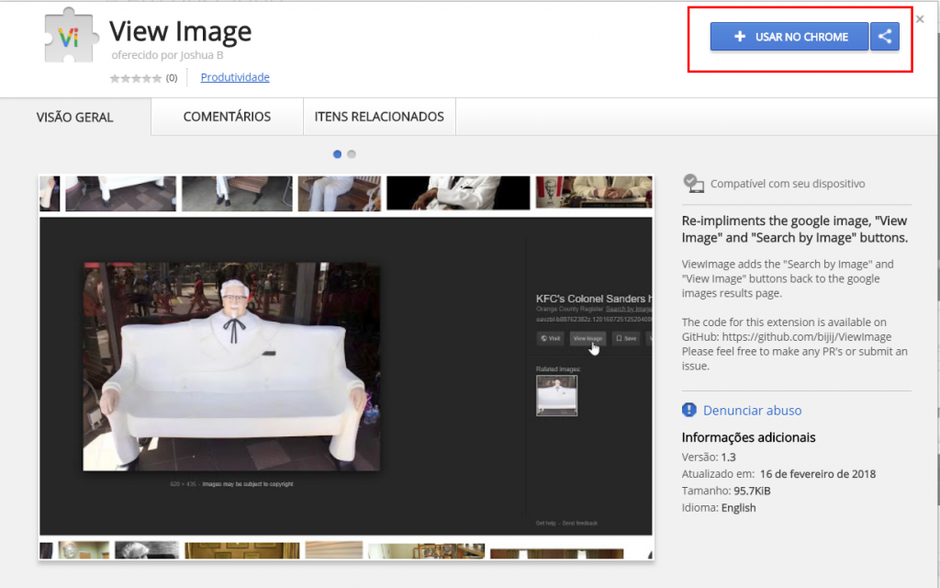Switch to the Comentários tab
940x588 pixels.
(227, 117)
